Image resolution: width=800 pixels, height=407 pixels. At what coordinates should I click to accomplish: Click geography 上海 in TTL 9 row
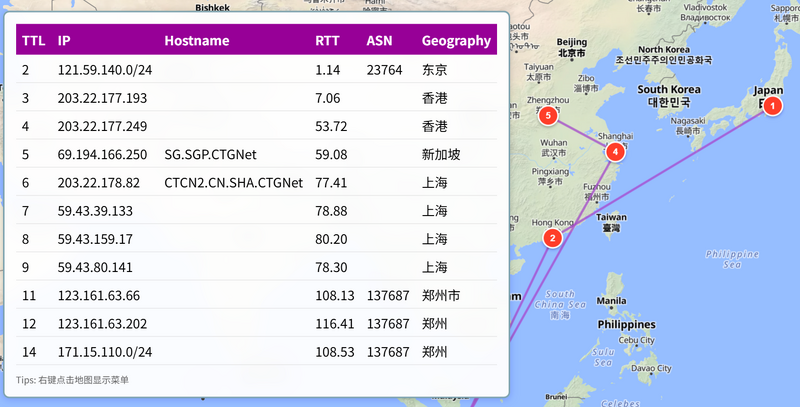(x=435, y=267)
